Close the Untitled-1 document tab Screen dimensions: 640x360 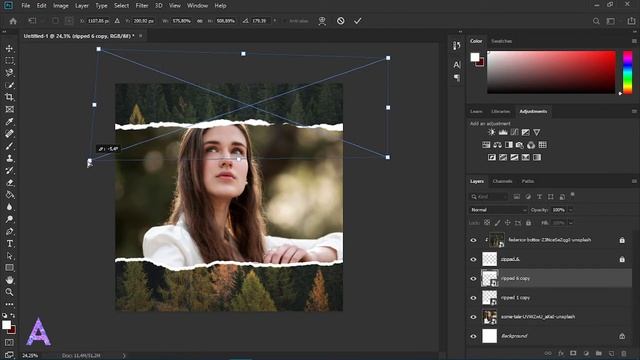point(140,36)
